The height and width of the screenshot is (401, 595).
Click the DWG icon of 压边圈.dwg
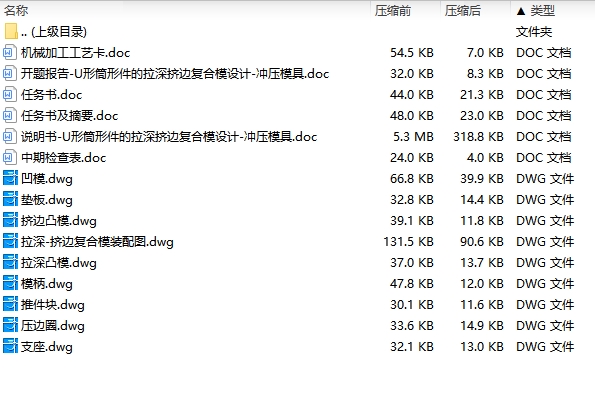coord(10,326)
